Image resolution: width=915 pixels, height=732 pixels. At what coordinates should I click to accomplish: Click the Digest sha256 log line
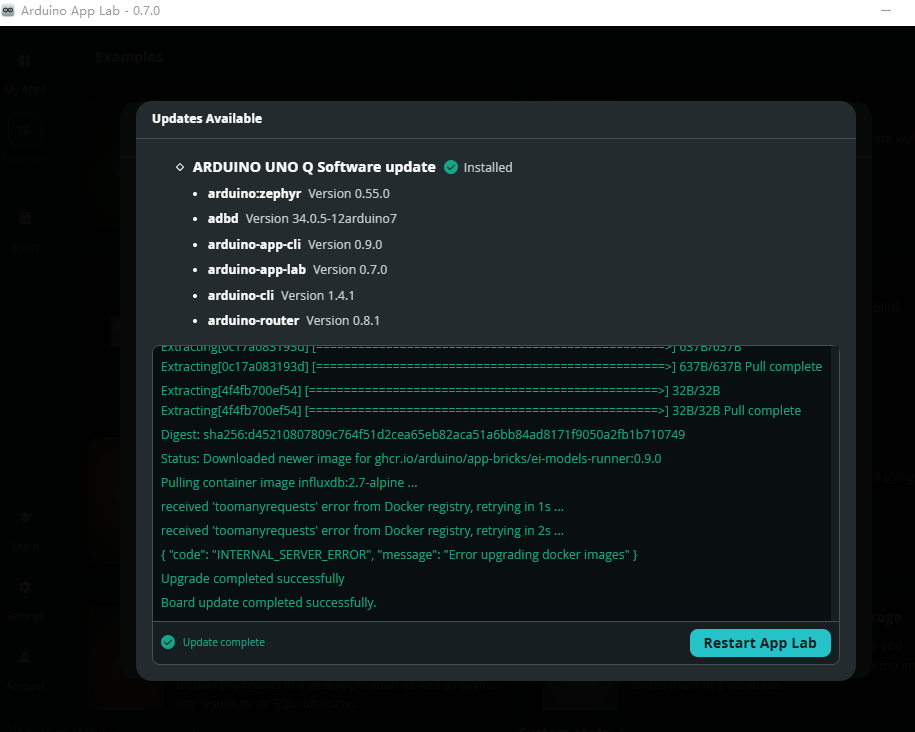pyautogui.click(x=422, y=434)
